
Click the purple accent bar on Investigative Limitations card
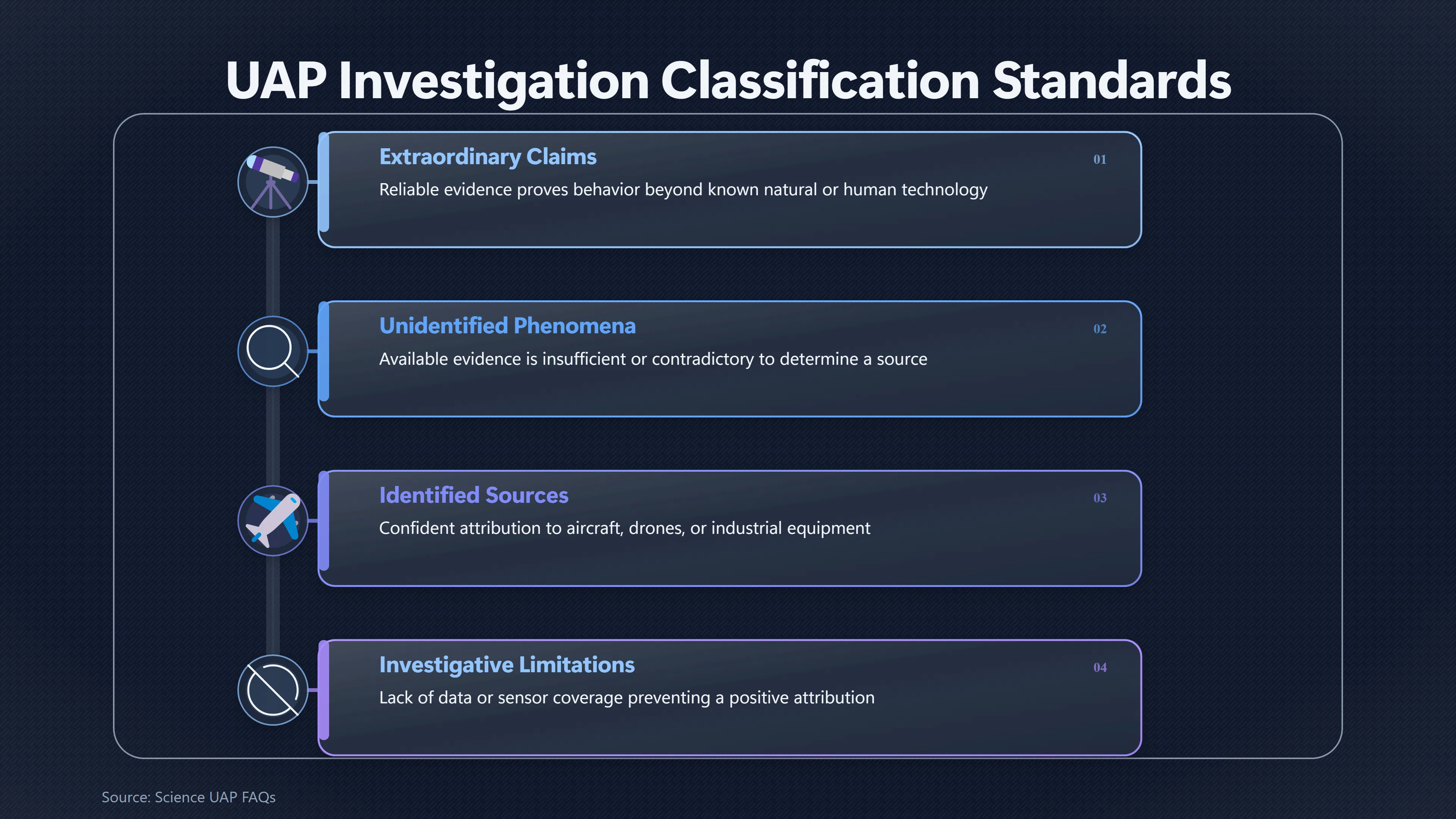pyautogui.click(x=323, y=690)
